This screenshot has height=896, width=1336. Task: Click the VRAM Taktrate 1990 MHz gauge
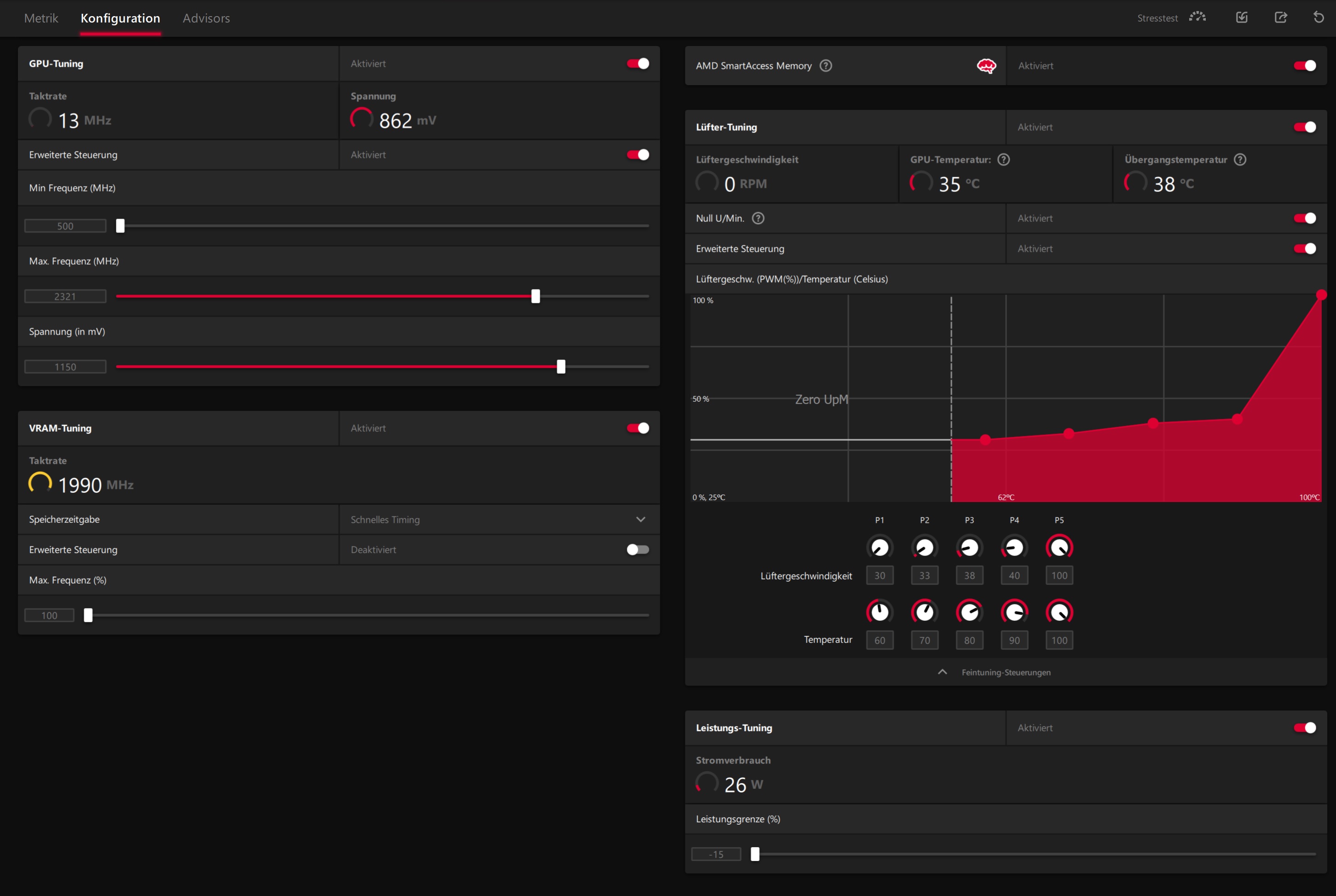coord(40,483)
